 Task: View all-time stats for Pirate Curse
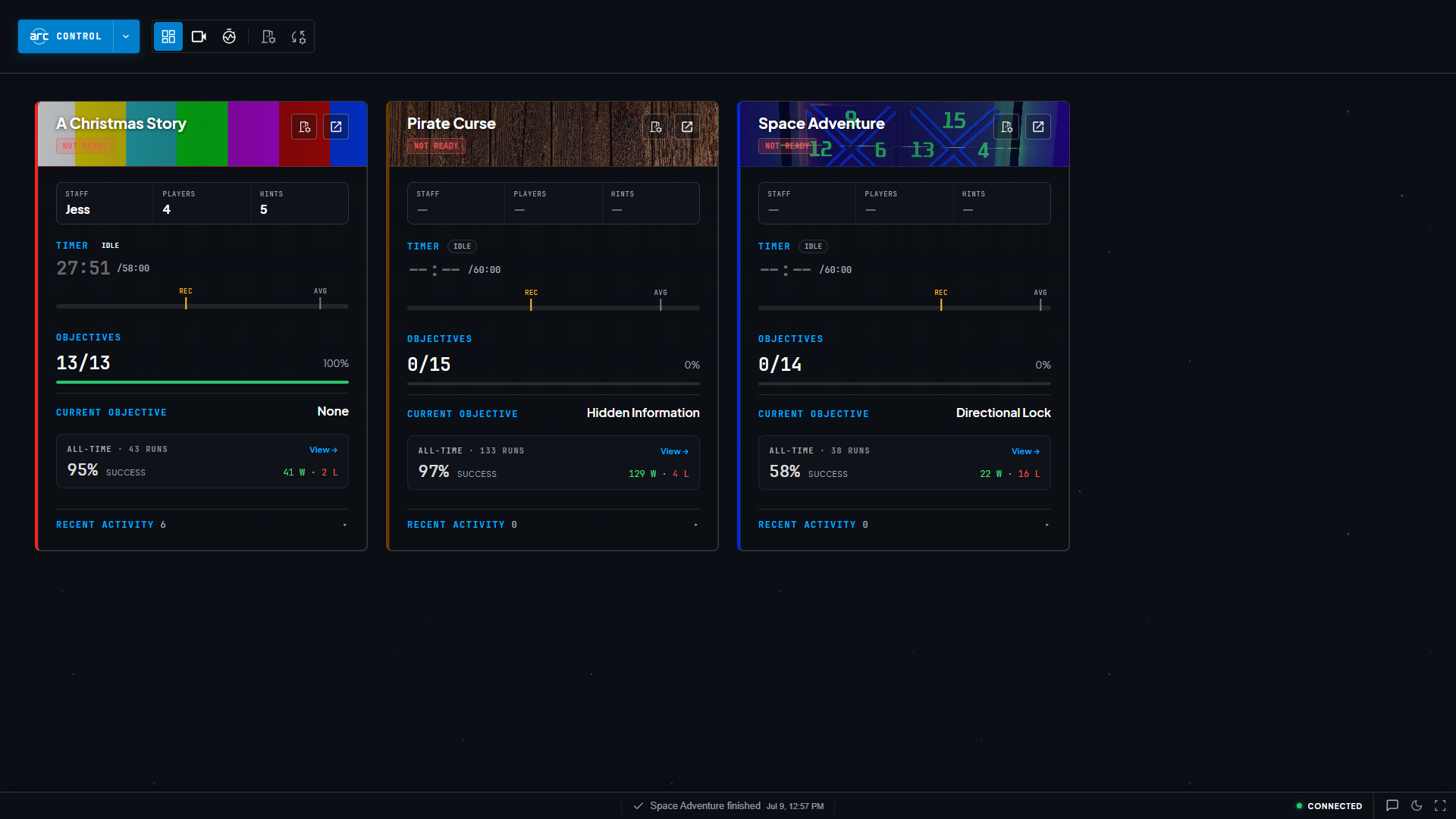coord(674,451)
